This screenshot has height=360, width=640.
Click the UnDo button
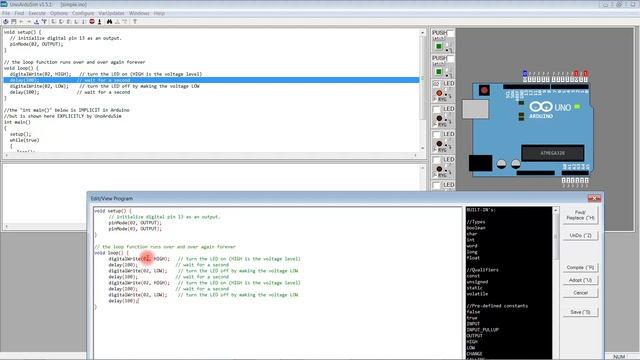point(580,236)
